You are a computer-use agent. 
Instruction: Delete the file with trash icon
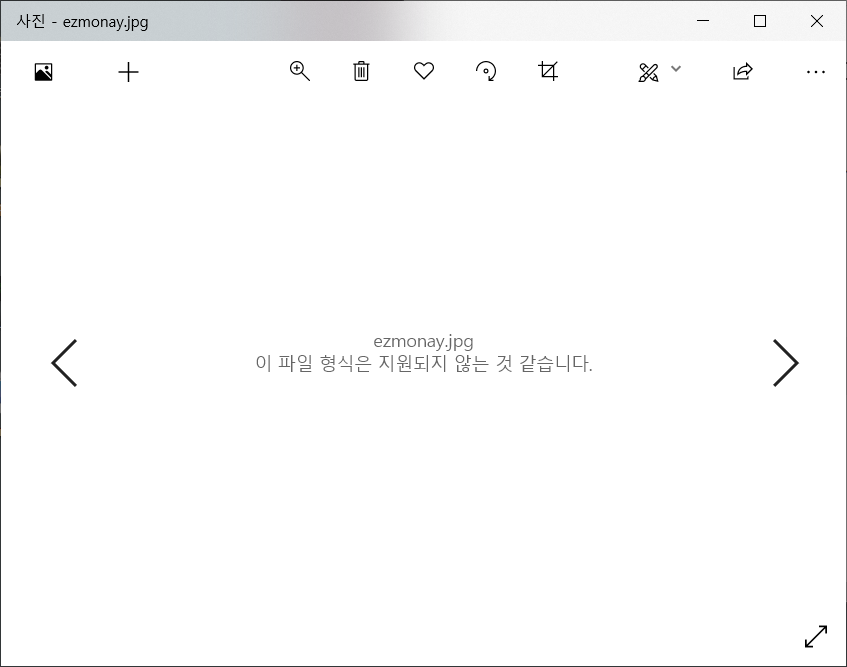tap(361, 71)
